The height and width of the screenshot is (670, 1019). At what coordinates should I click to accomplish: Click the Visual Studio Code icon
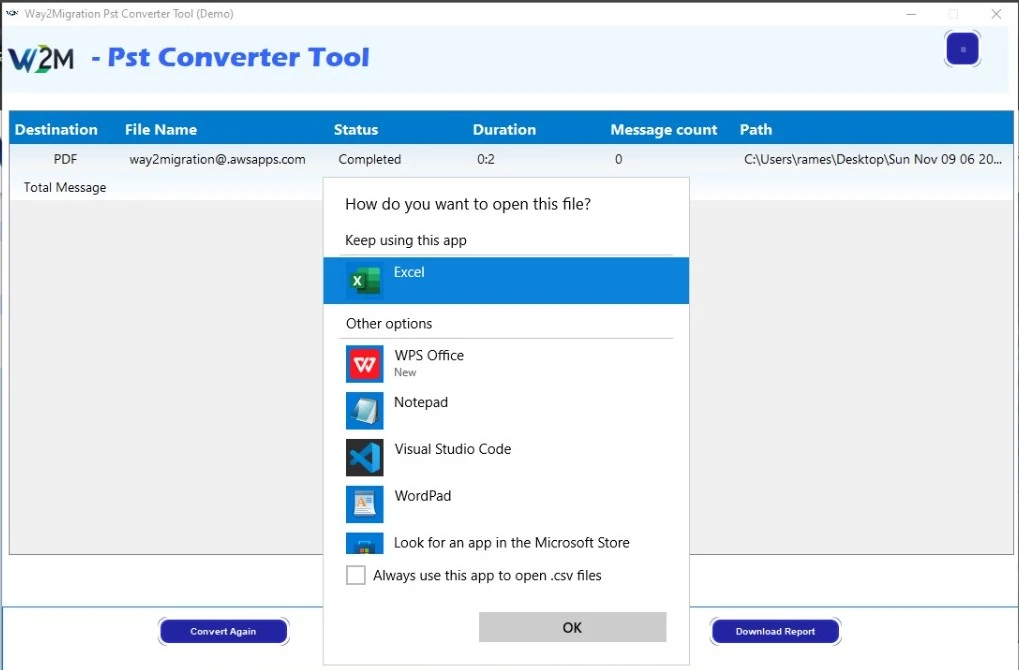point(365,457)
